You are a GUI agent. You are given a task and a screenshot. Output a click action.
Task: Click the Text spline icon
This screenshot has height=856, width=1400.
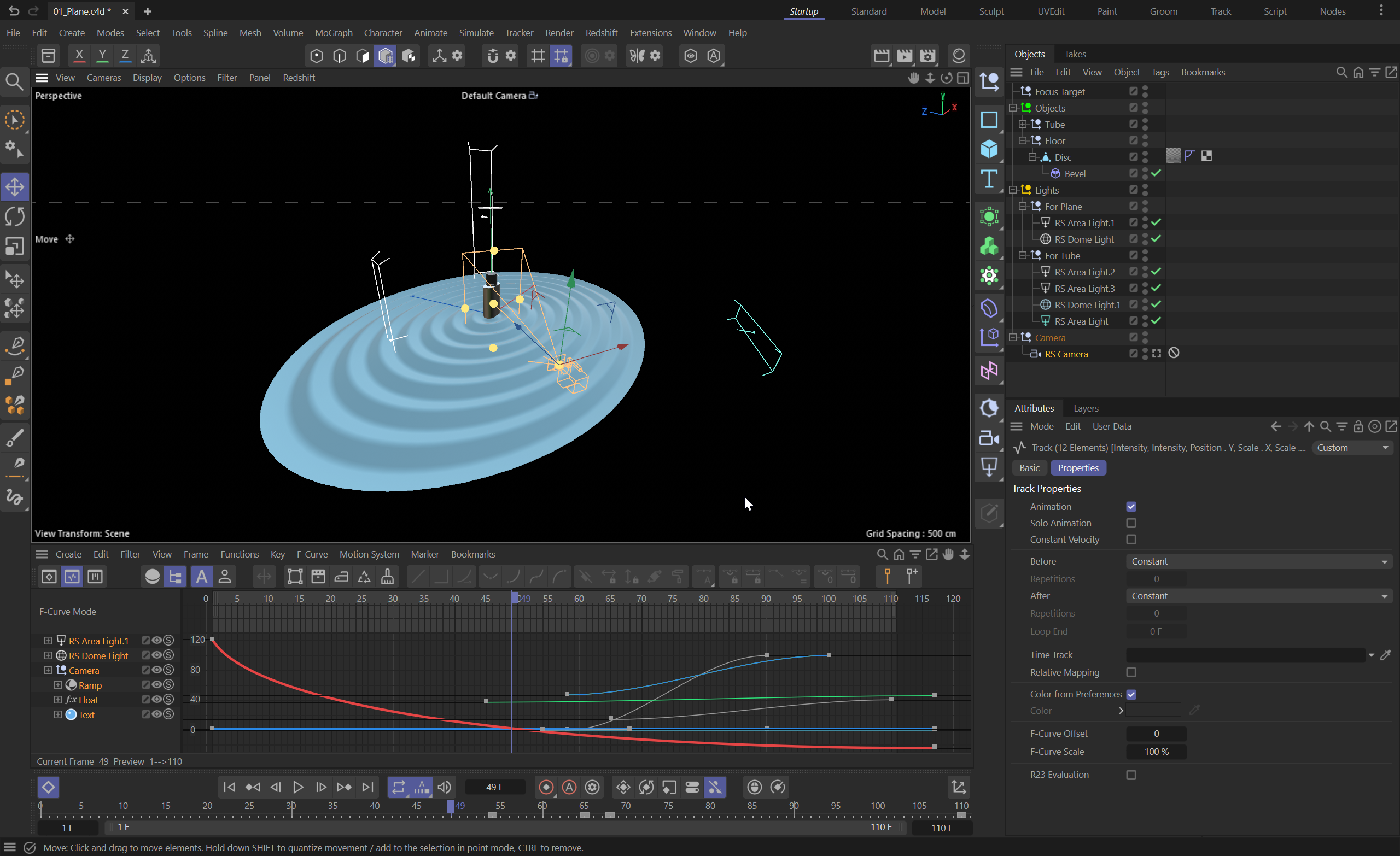[989, 179]
